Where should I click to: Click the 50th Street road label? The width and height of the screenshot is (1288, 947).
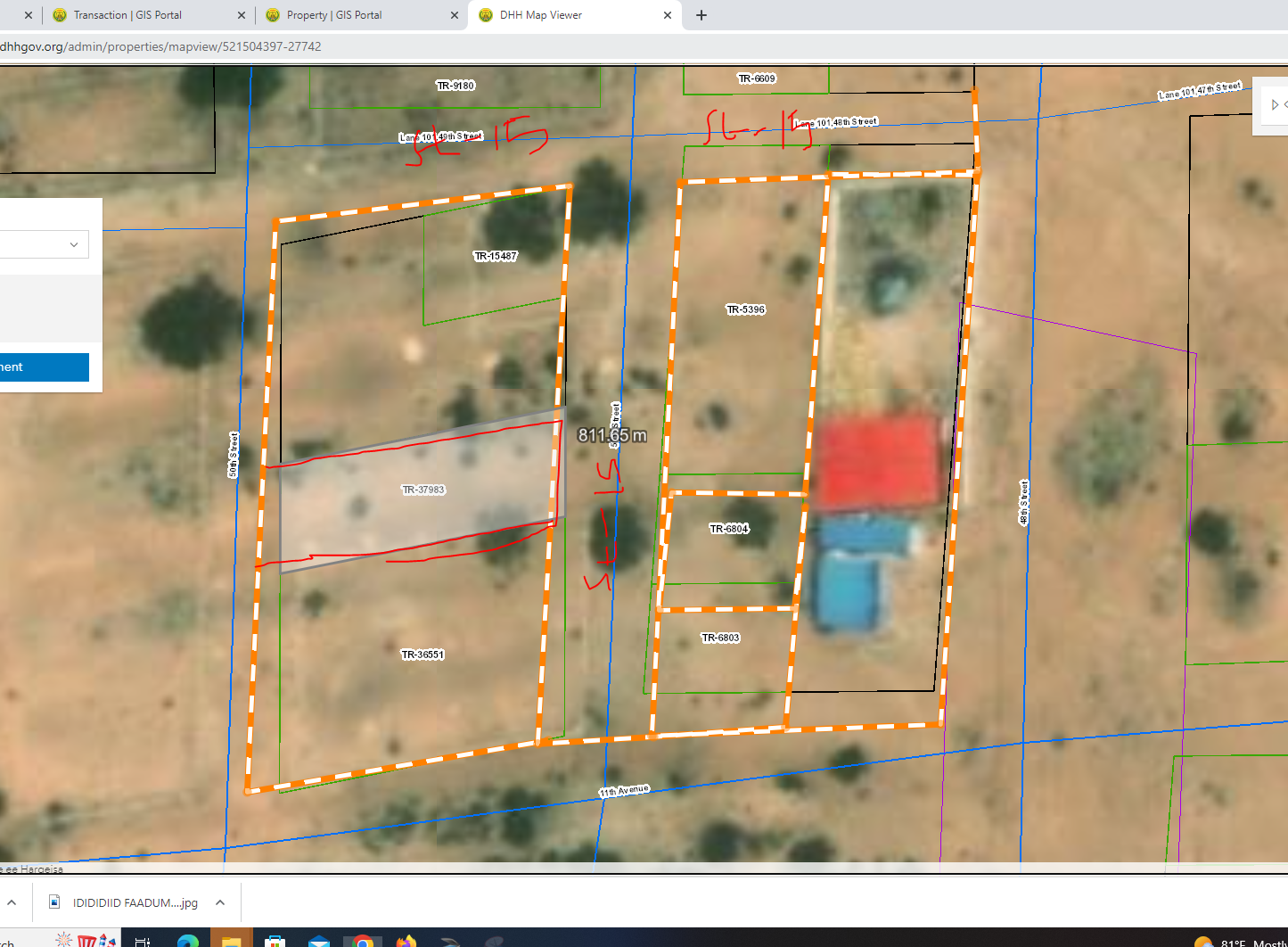pos(234,455)
